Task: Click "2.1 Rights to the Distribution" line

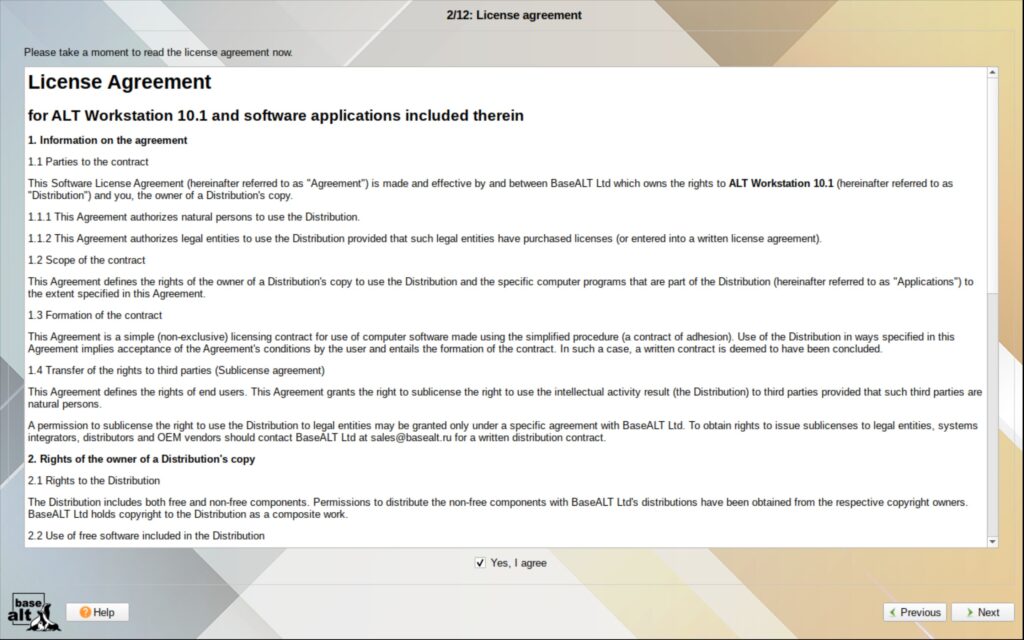Action: (x=93, y=480)
